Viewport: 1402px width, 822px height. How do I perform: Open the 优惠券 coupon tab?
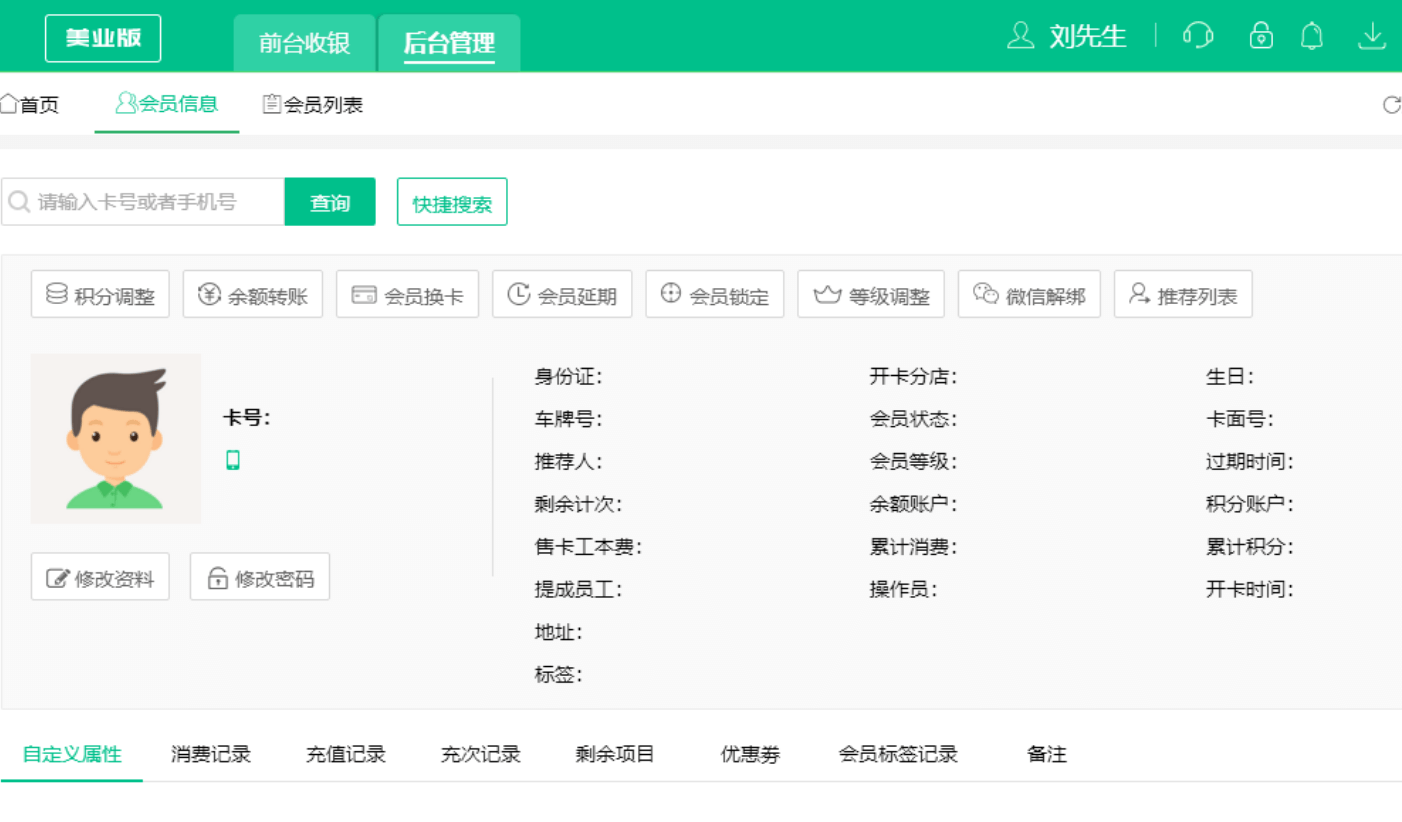click(749, 754)
